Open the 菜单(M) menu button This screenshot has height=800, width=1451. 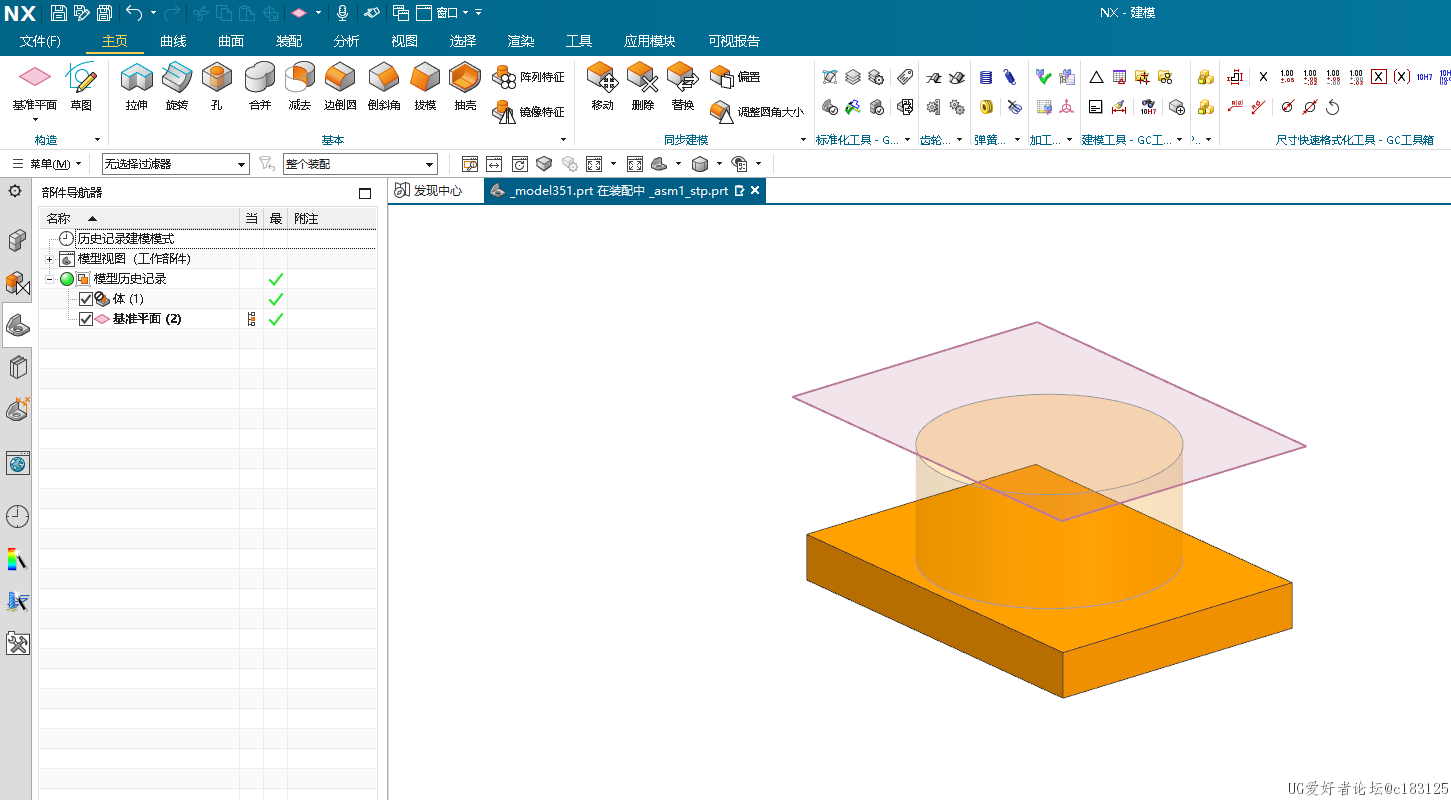pyautogui.click(x=48, y=164)
